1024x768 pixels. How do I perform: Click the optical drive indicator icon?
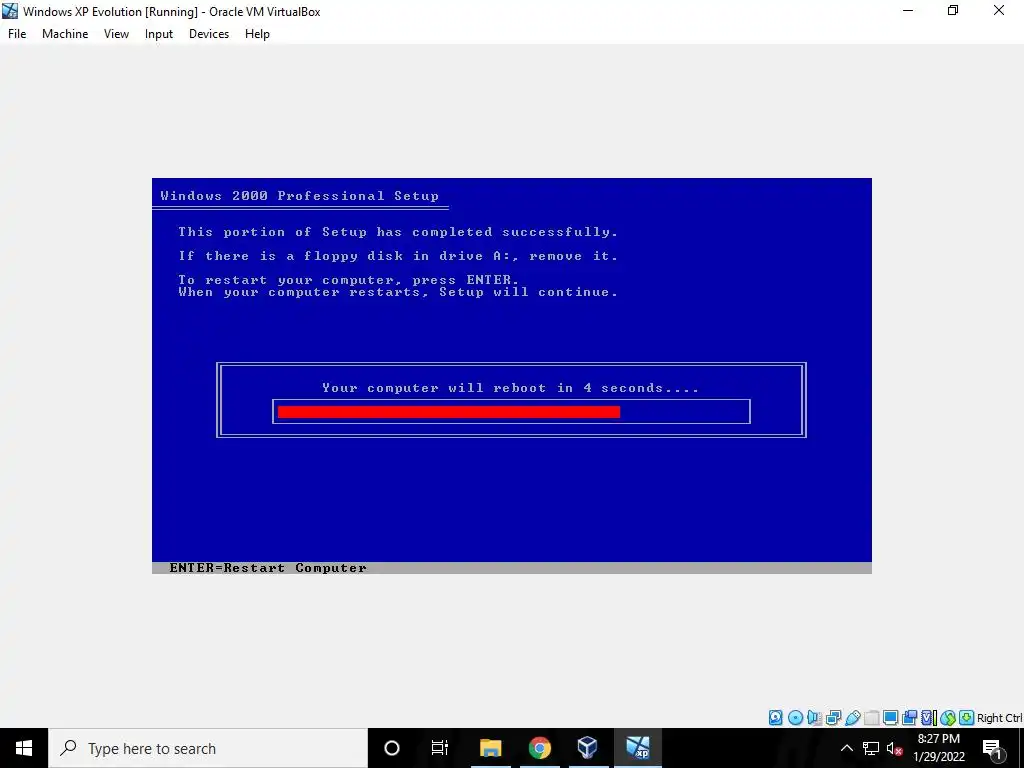tap(795, 718)
